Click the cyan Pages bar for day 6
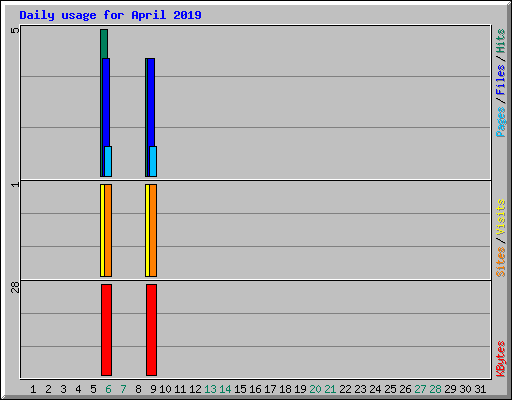 click(108, 161)
